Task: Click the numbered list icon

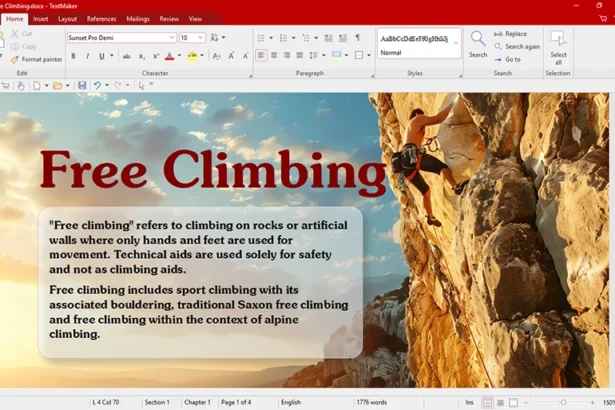Action: (284, 38)
